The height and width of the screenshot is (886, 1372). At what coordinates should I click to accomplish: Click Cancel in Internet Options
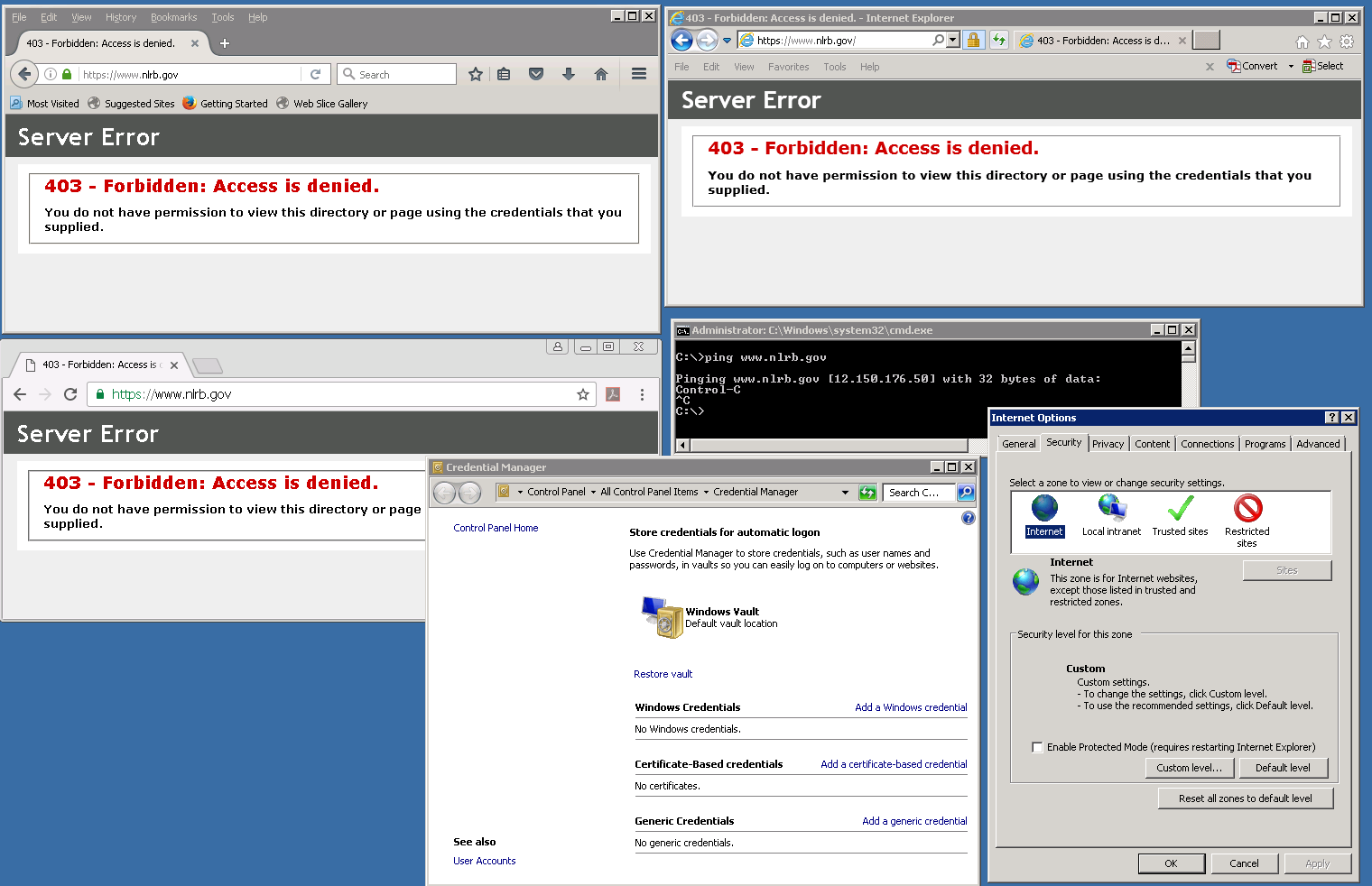tap(1244, 863)
